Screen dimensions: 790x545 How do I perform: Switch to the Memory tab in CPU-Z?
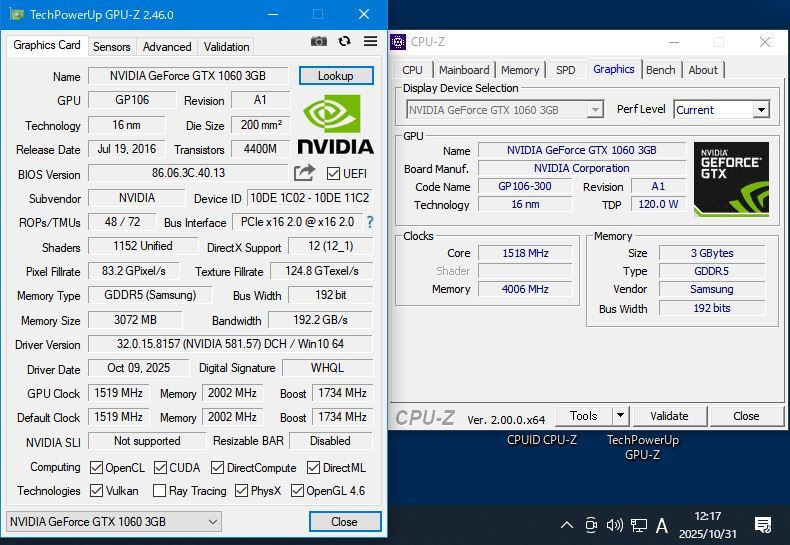tap(520, 70)
